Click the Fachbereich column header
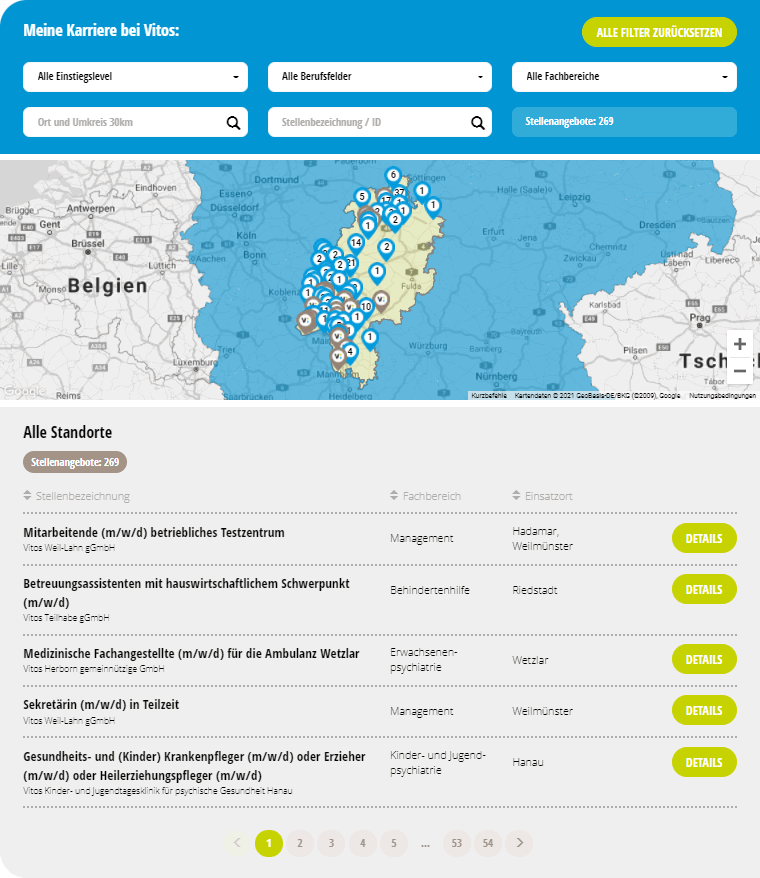 click(x=432, y=496)
